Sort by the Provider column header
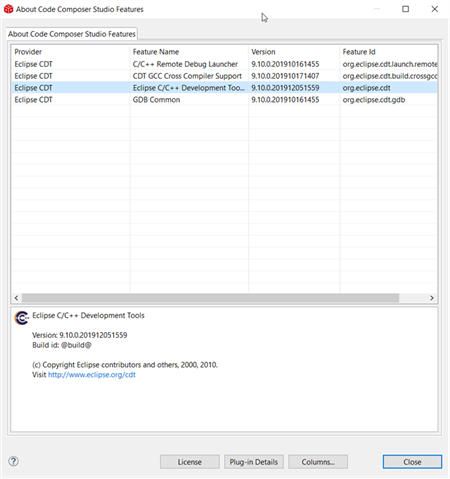 click(70, 52)
